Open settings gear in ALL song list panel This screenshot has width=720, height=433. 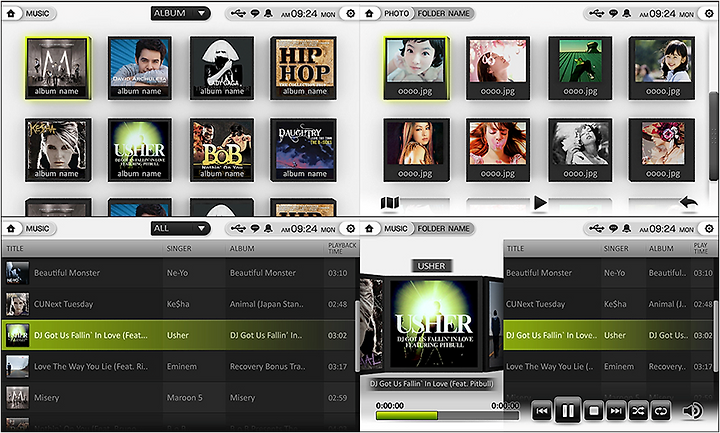tap(350, 228)
